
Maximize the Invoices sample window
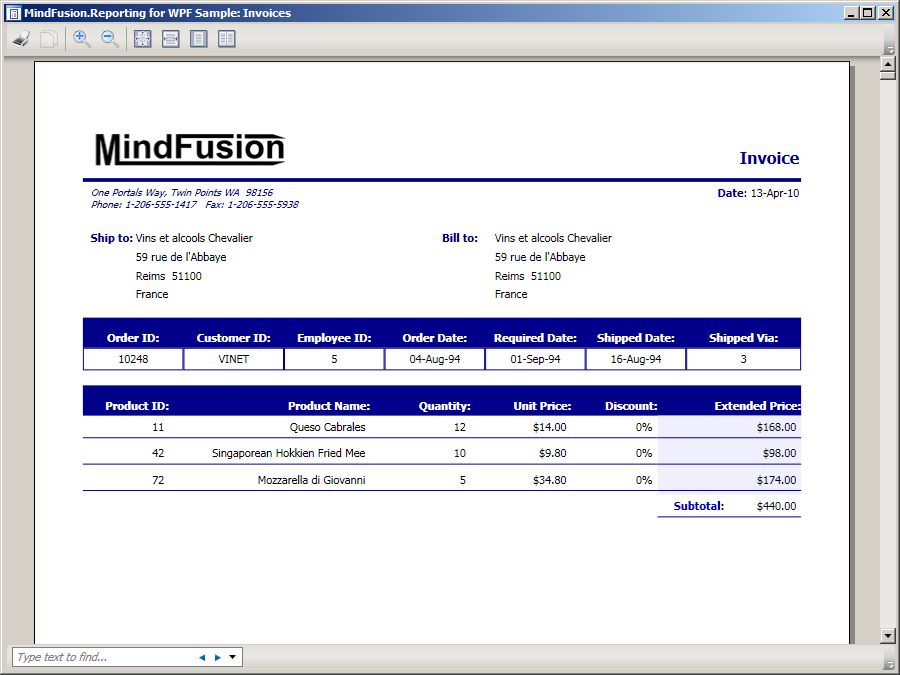(867, 13)
